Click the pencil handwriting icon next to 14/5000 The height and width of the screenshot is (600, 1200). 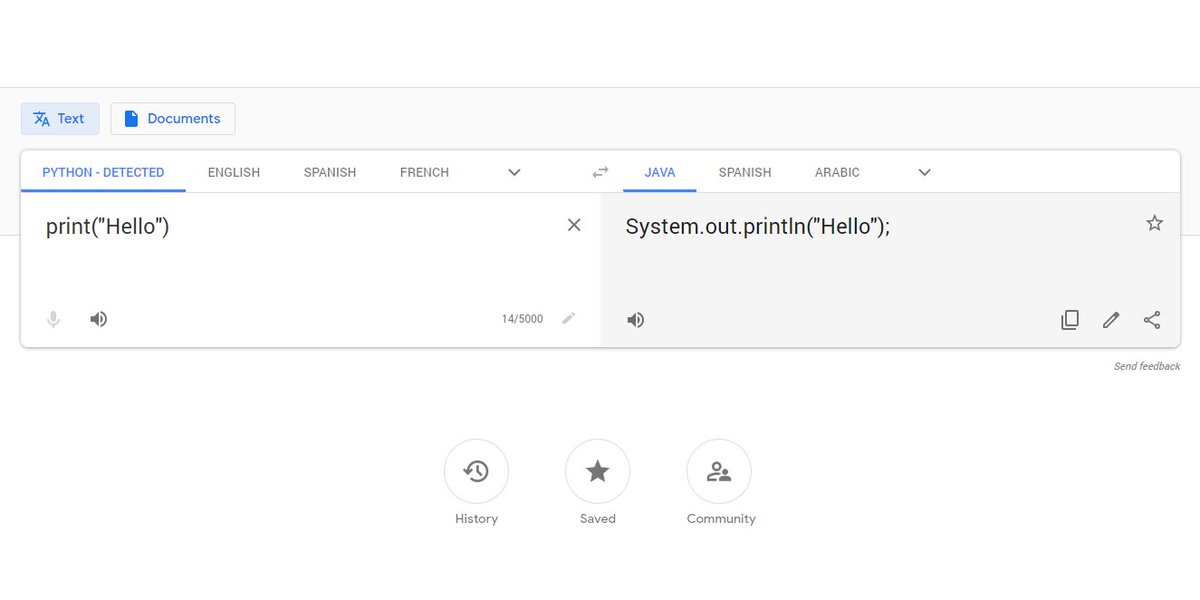569,319
